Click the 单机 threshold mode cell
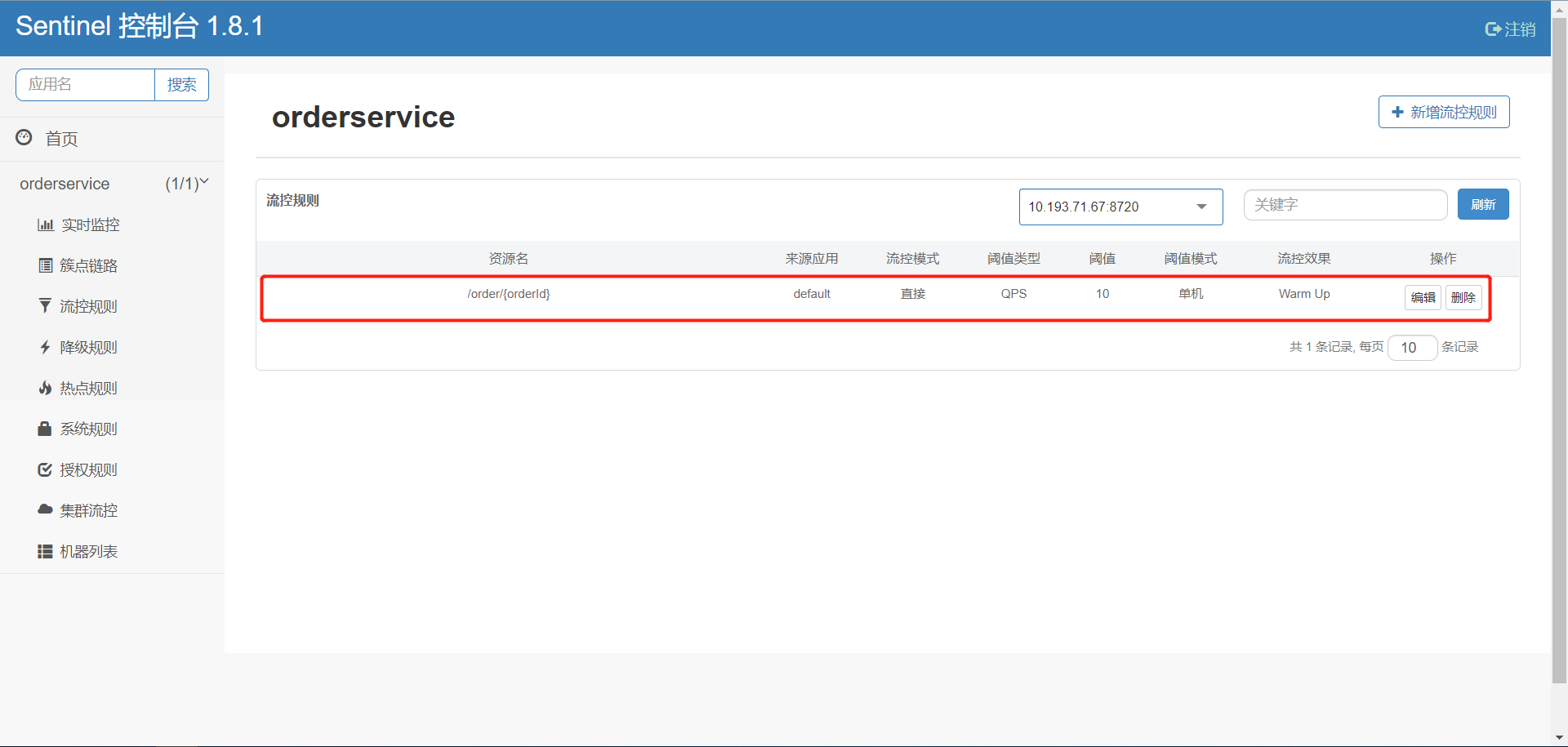Image resolution: width=1568 pixels, height=747 pixels. [x=1191, y=294]
